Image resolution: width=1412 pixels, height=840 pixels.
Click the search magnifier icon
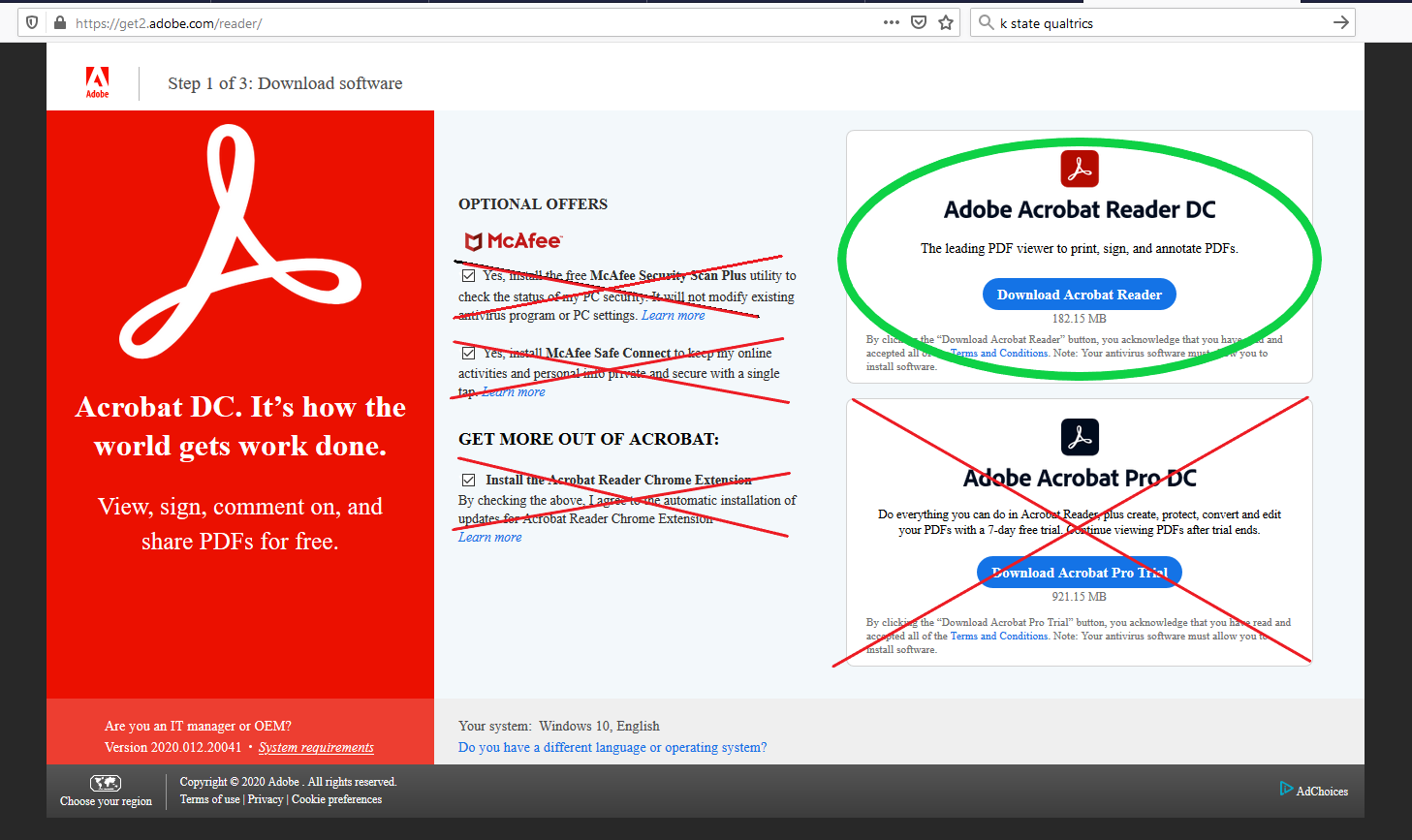[987, 22]
